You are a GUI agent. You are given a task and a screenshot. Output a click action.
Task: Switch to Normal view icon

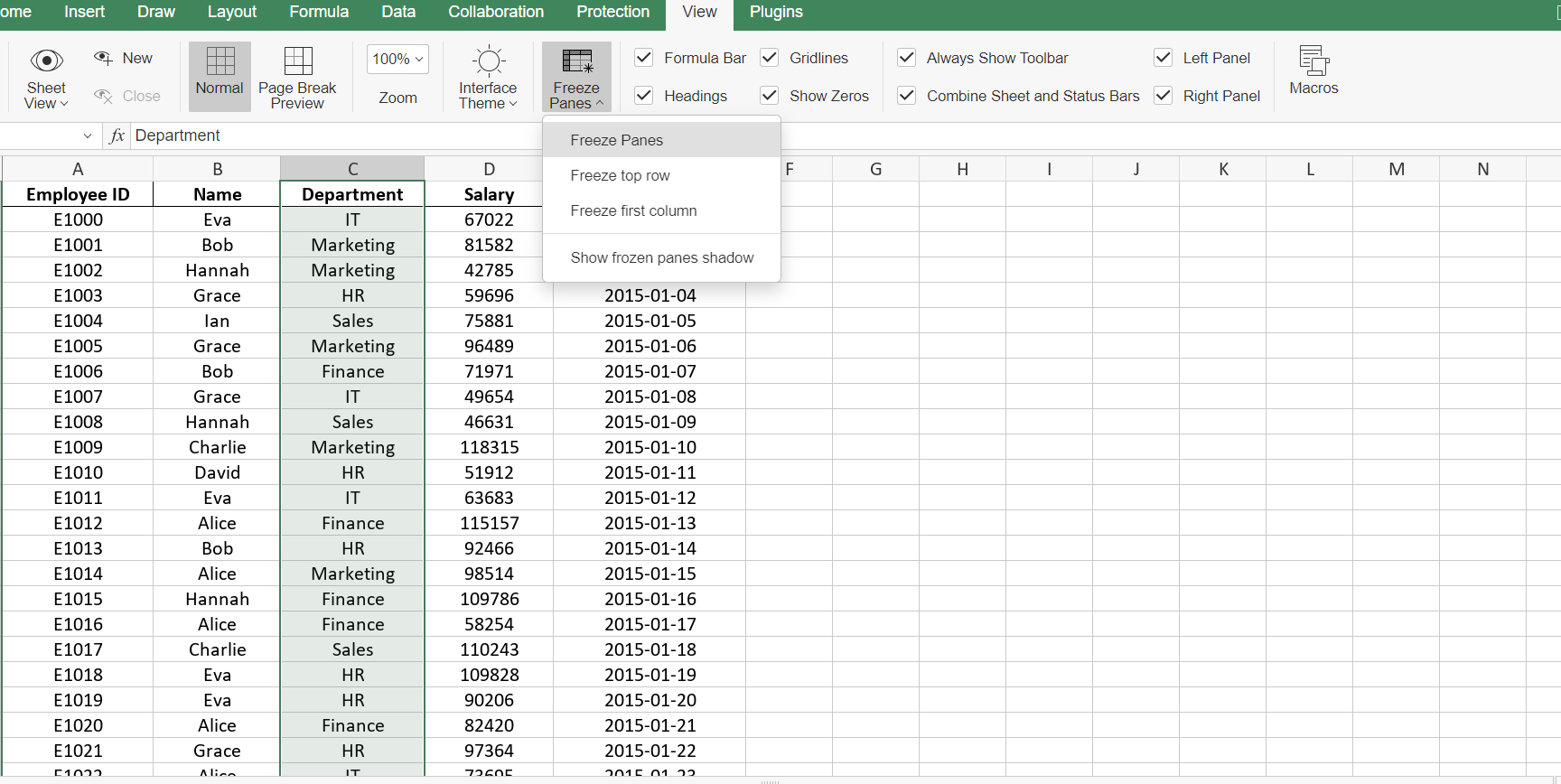pyautogui.click(x=220, y=61)
